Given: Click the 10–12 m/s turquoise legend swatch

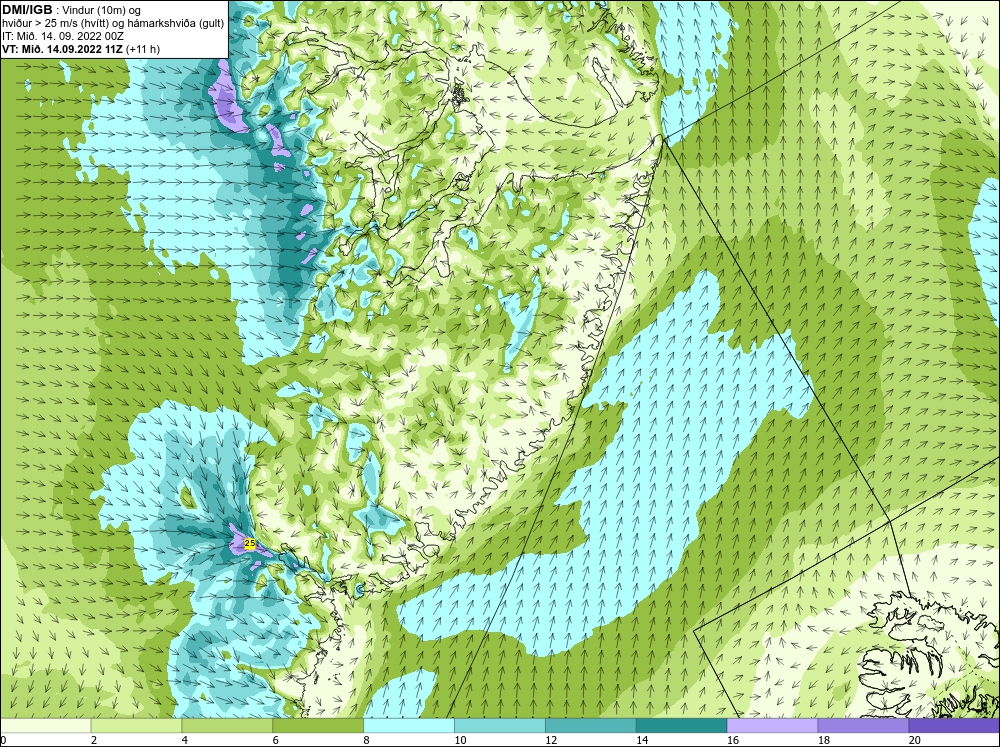Looking at the screenshot, I should click(499, 725).
